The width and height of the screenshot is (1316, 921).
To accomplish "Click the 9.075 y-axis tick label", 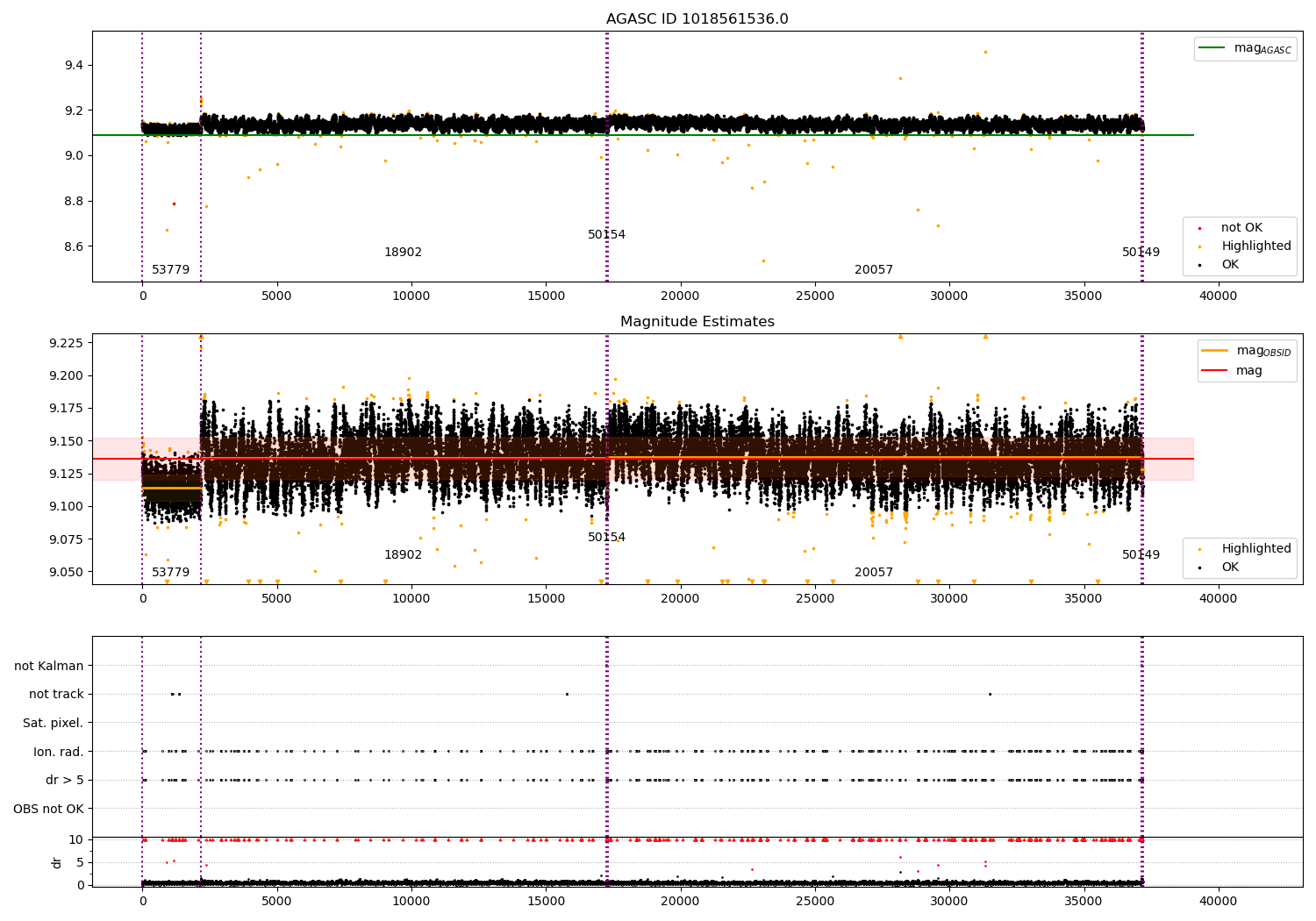I will click(x=66, y=539).
